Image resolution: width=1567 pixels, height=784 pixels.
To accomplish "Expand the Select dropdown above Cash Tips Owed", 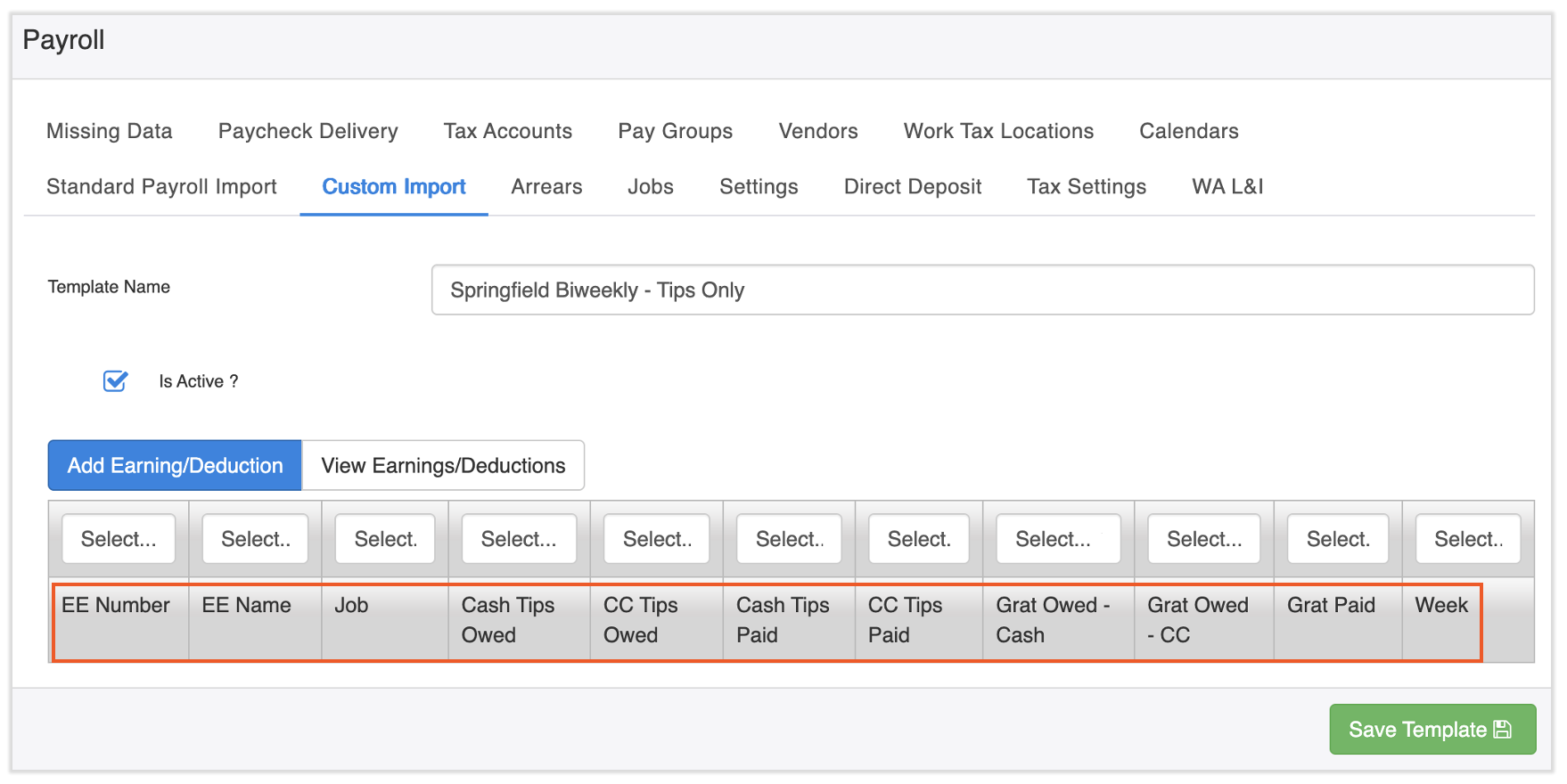I will [519, 539].
